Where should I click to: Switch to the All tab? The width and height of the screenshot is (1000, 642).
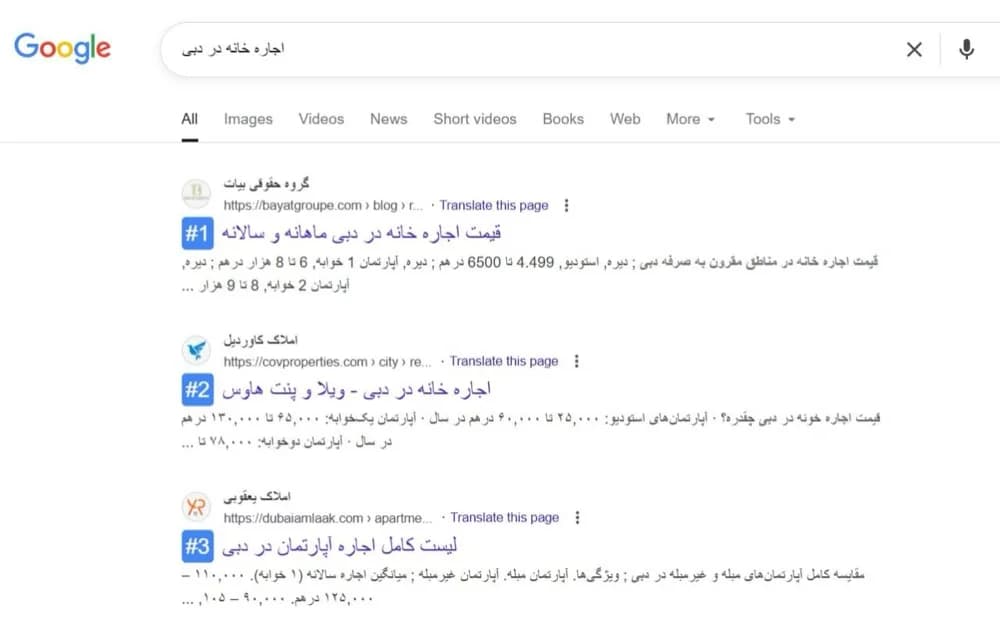189,119
